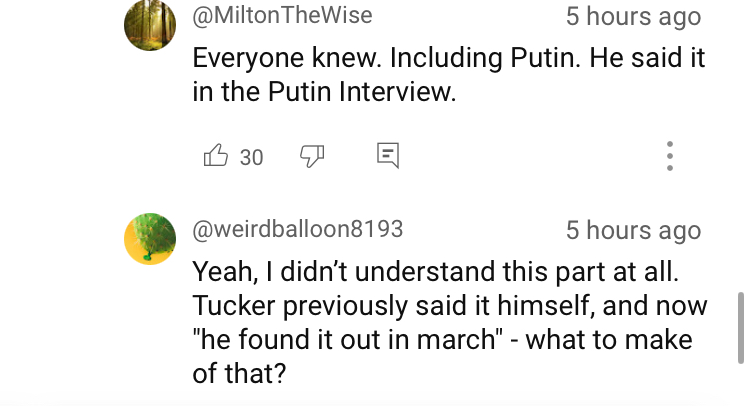This screenshot has height=406, width=750.
Task: Click the line 'Tucker previously said it himself, and now'
Action: click(x=449, y=305)
